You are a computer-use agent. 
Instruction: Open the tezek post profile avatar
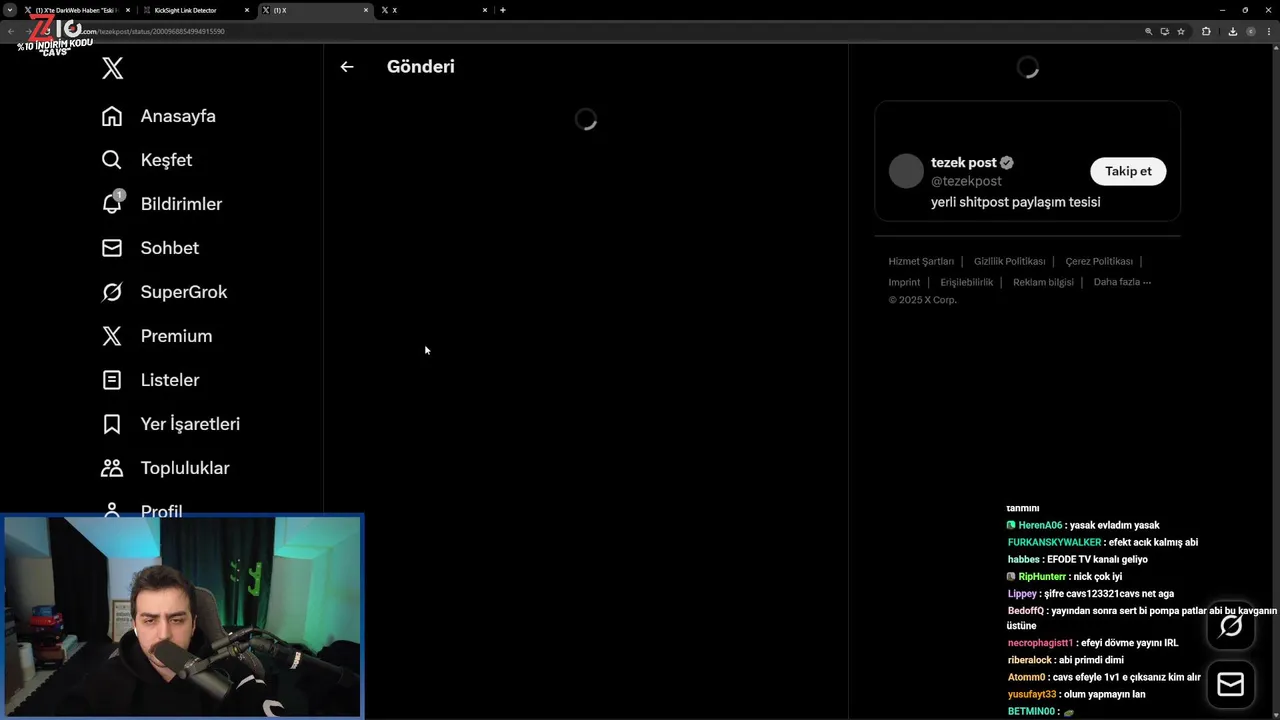pos(906,171)
